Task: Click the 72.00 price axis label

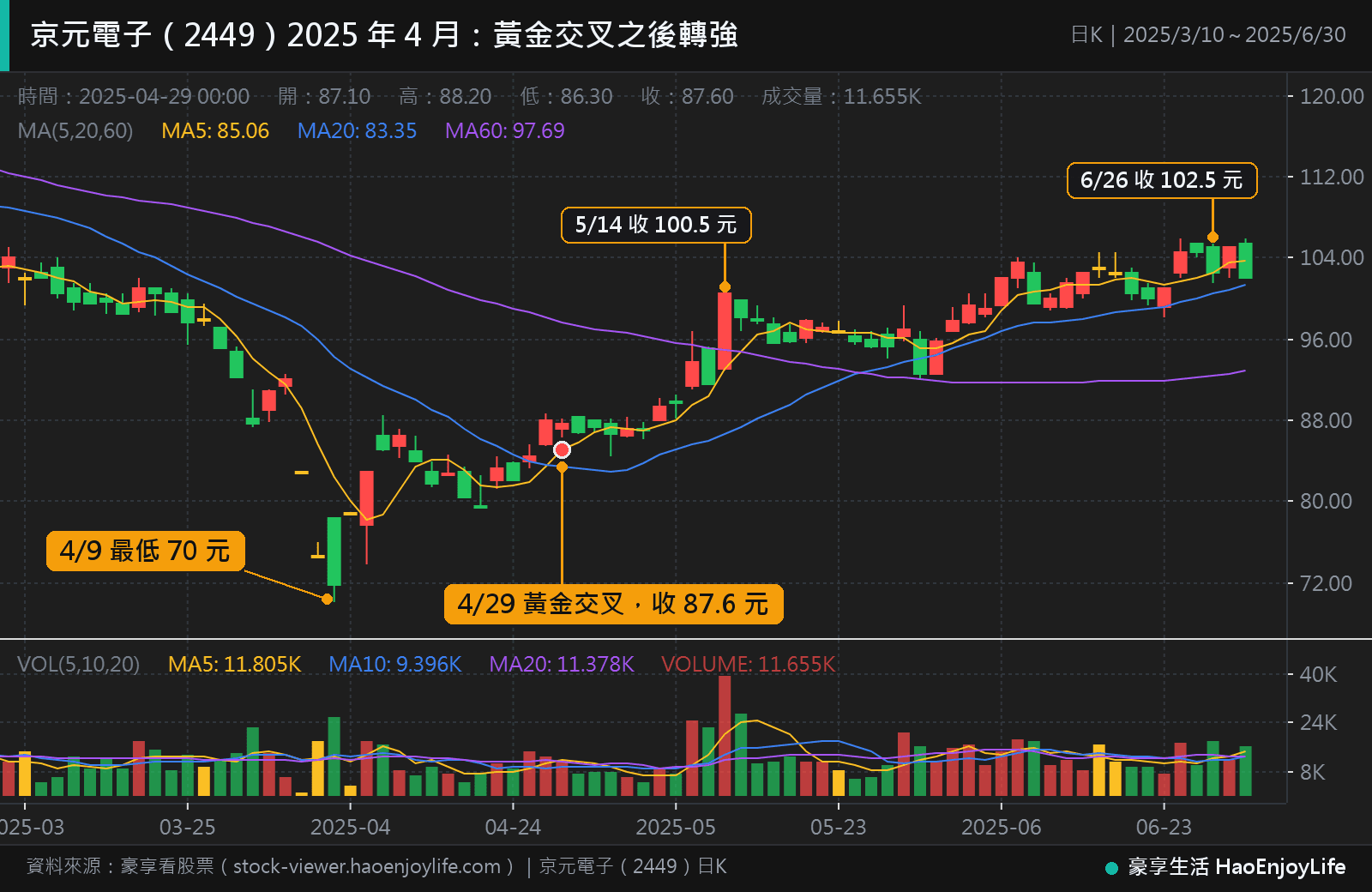Action: click(1326, 583)
